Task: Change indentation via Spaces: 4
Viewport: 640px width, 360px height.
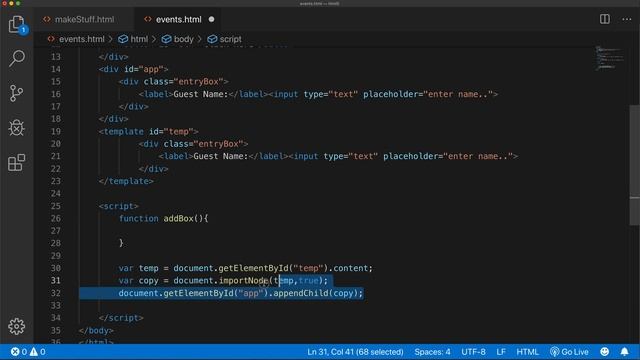Action: click(x=432, y=351)
